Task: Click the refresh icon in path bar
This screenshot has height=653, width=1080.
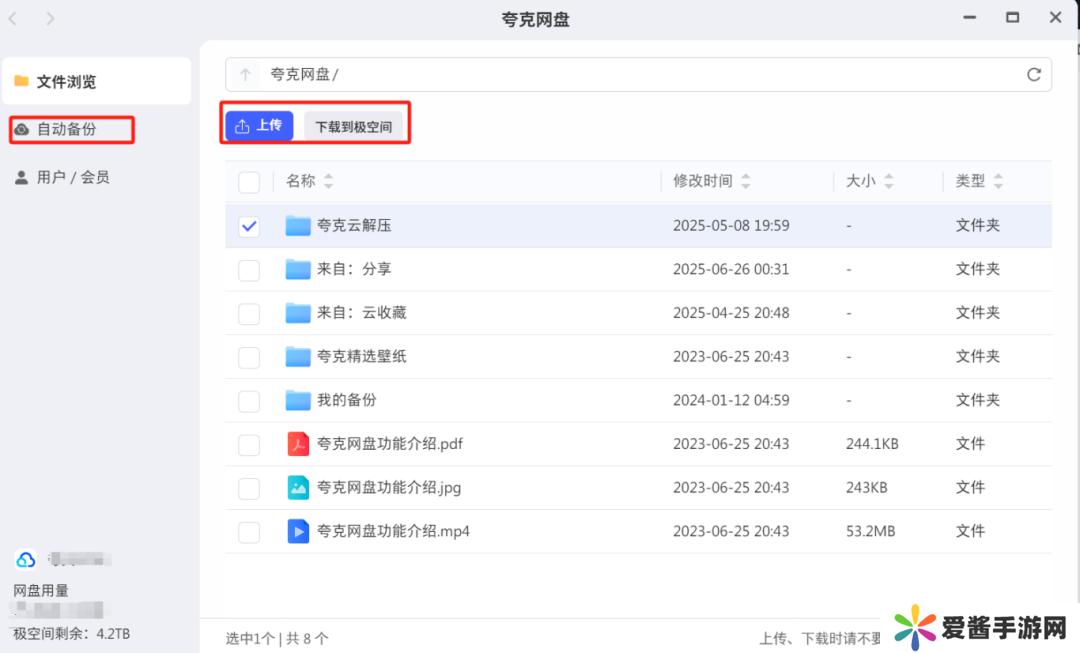Action: (x=1034, y=75)
